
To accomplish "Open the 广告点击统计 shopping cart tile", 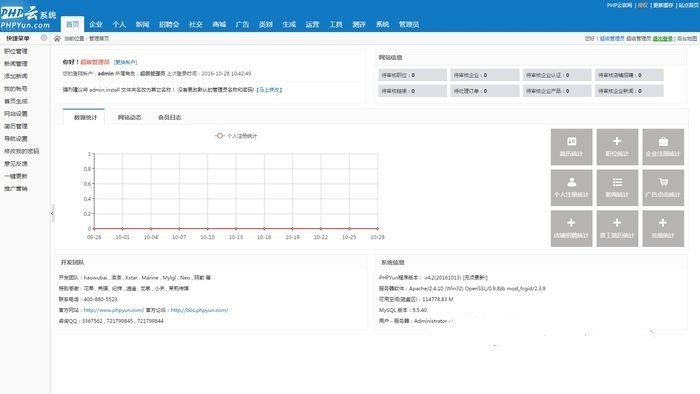I will tap(663, 188).
